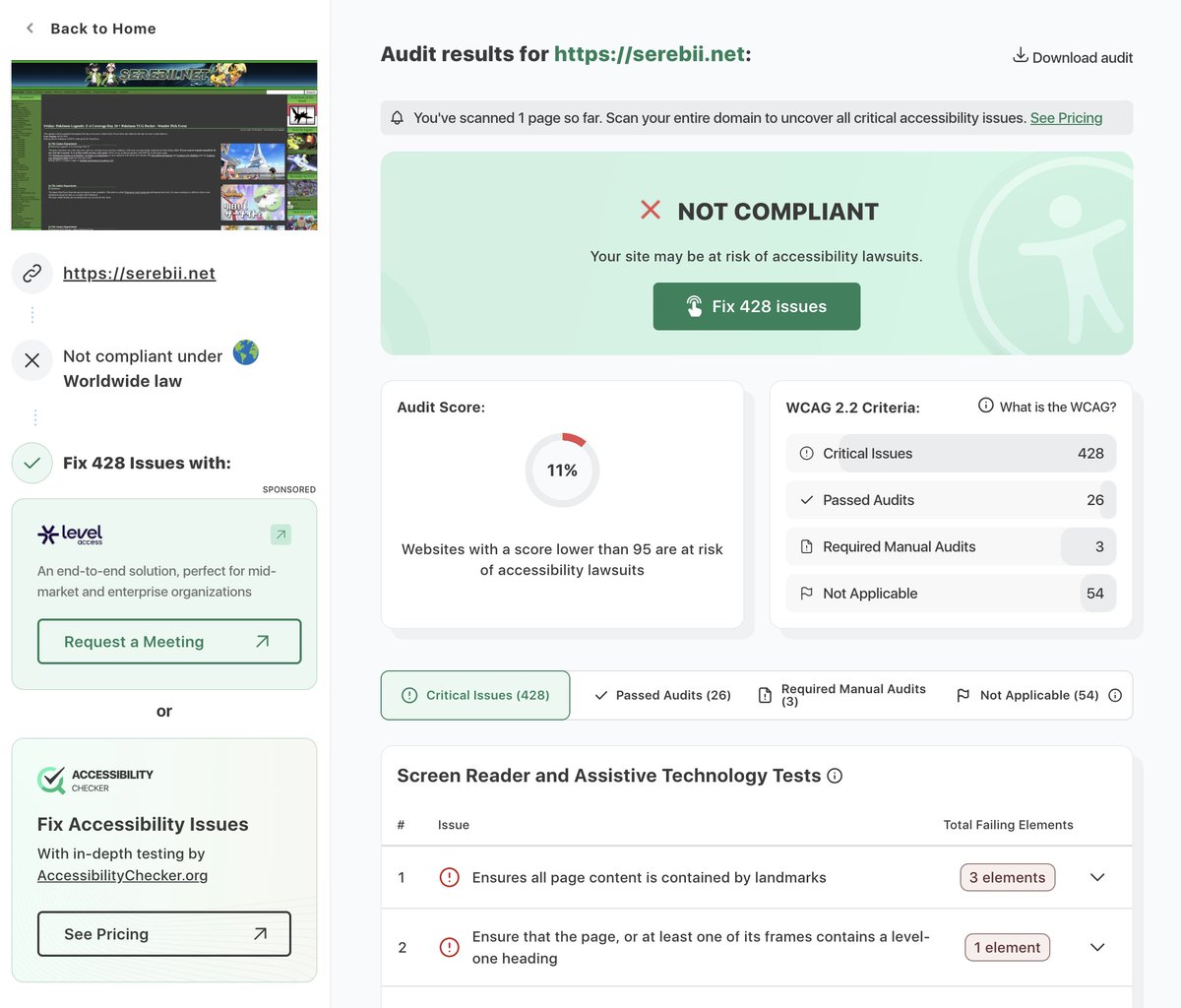
Task: Click the AccessibilityChecker.org link
Action: click(x=122, y=875)
